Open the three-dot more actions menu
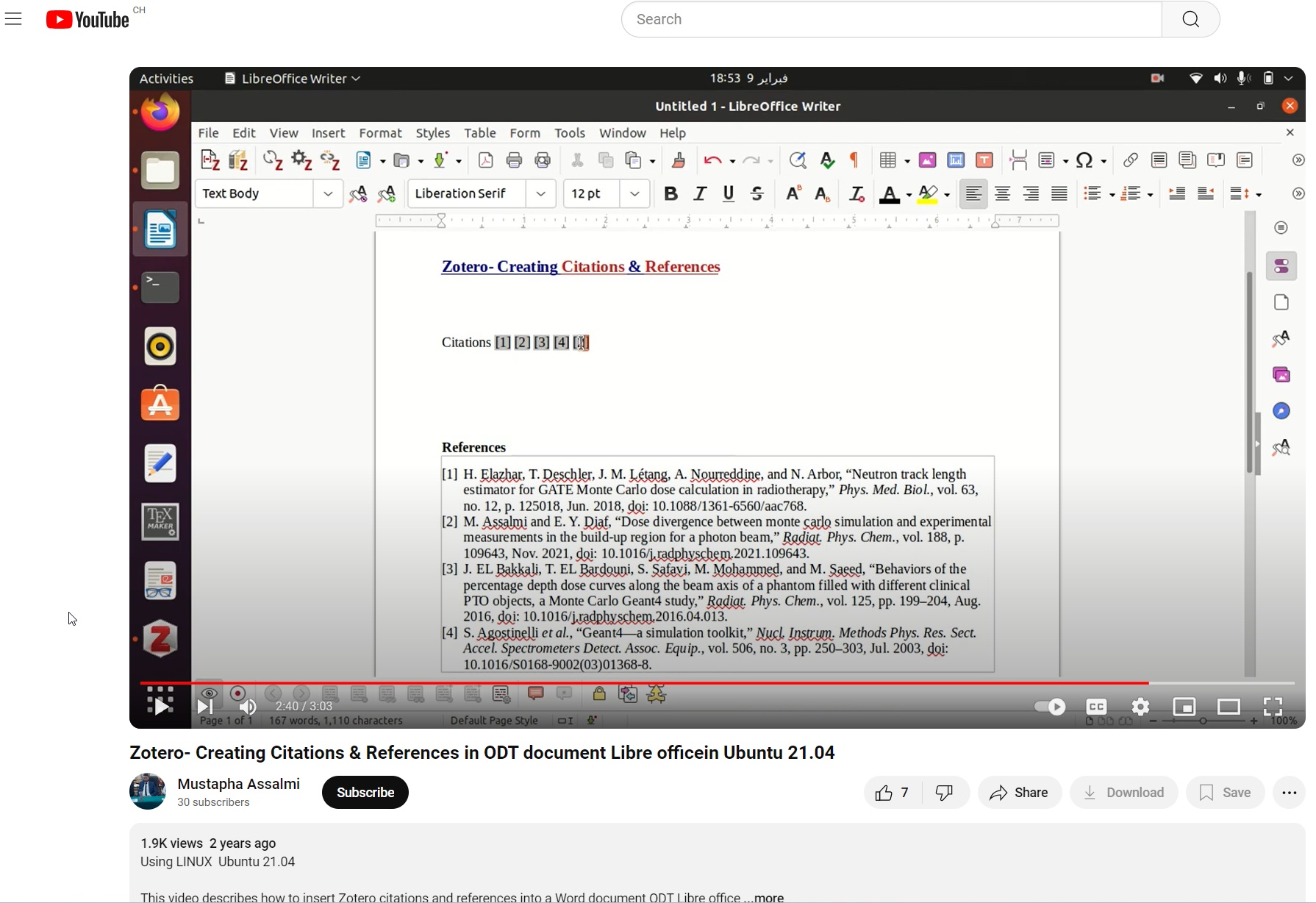 pos(1289,793)
